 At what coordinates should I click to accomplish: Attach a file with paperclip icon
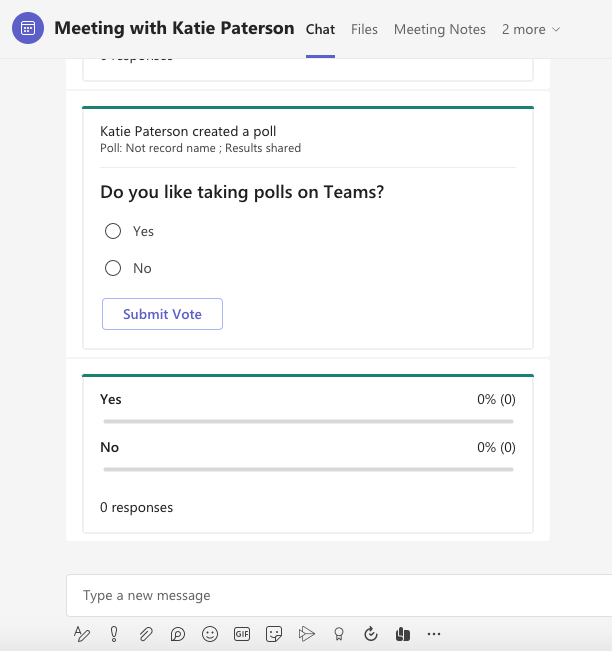[x=146, y=633]
